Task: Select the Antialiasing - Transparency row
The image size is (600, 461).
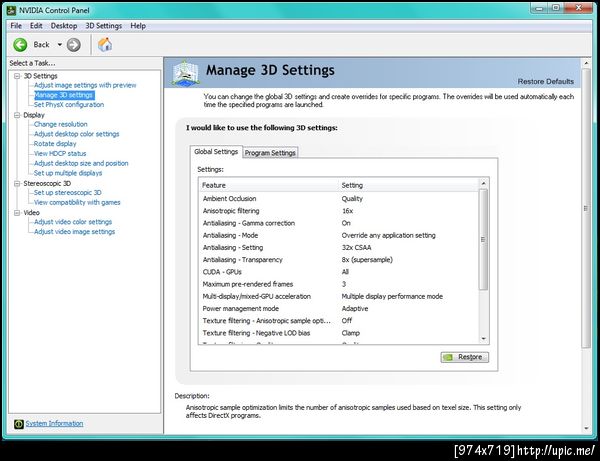Action: [x=339, y=260]
